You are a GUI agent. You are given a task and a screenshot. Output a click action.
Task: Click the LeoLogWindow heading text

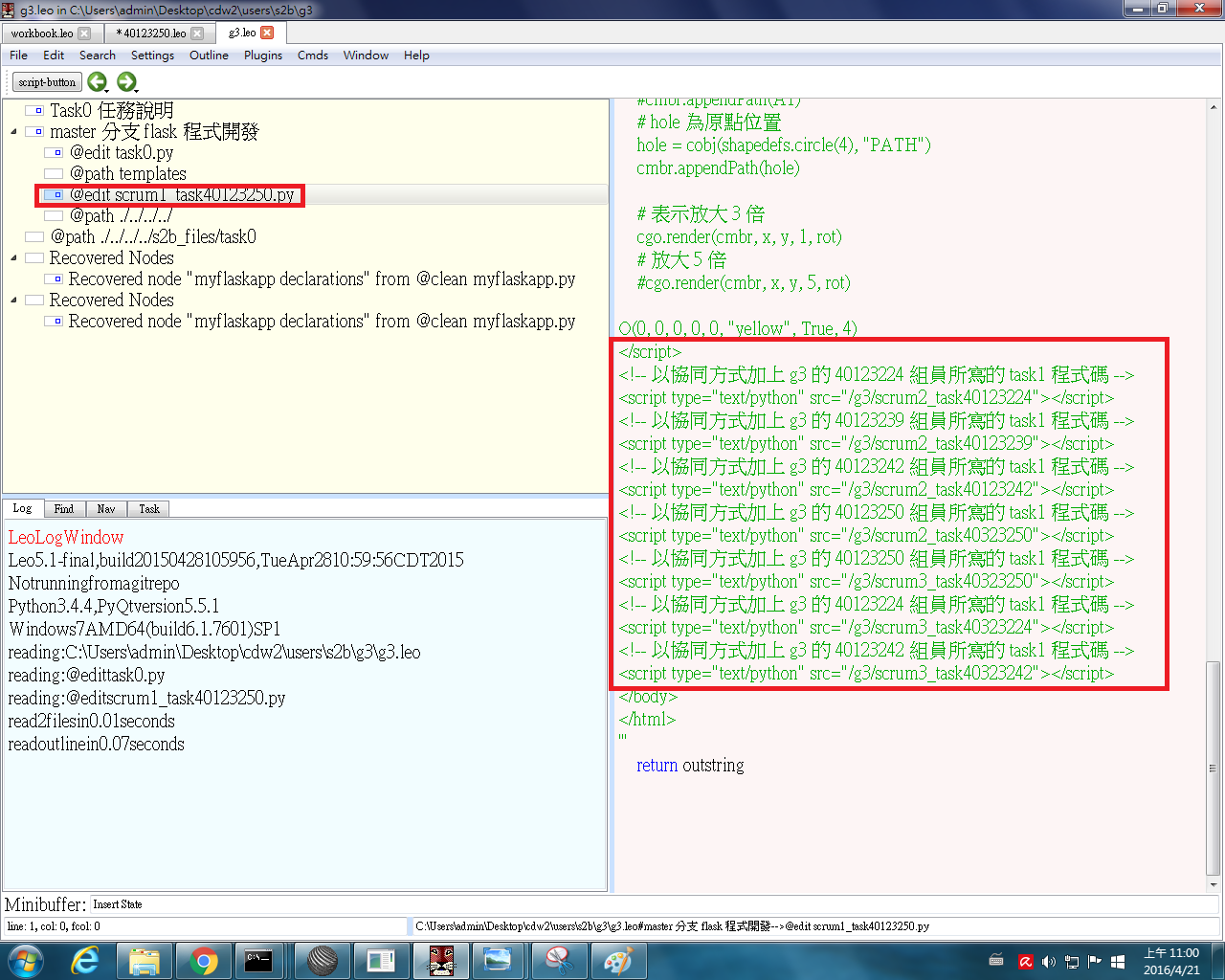[x=66, y=538]
